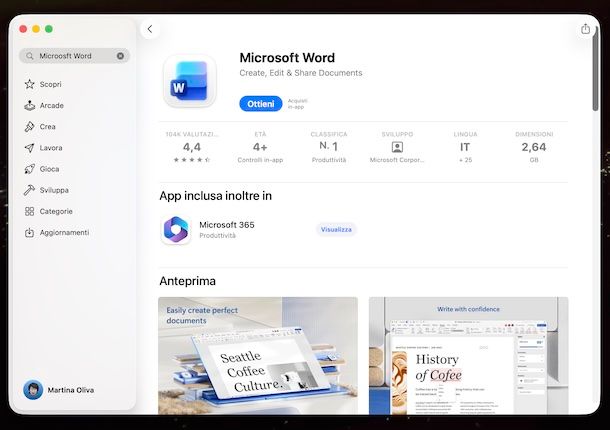The height and width of the screenshot is (430, 610).
Task: Click the IT language entry
Action: coord(465,147)
